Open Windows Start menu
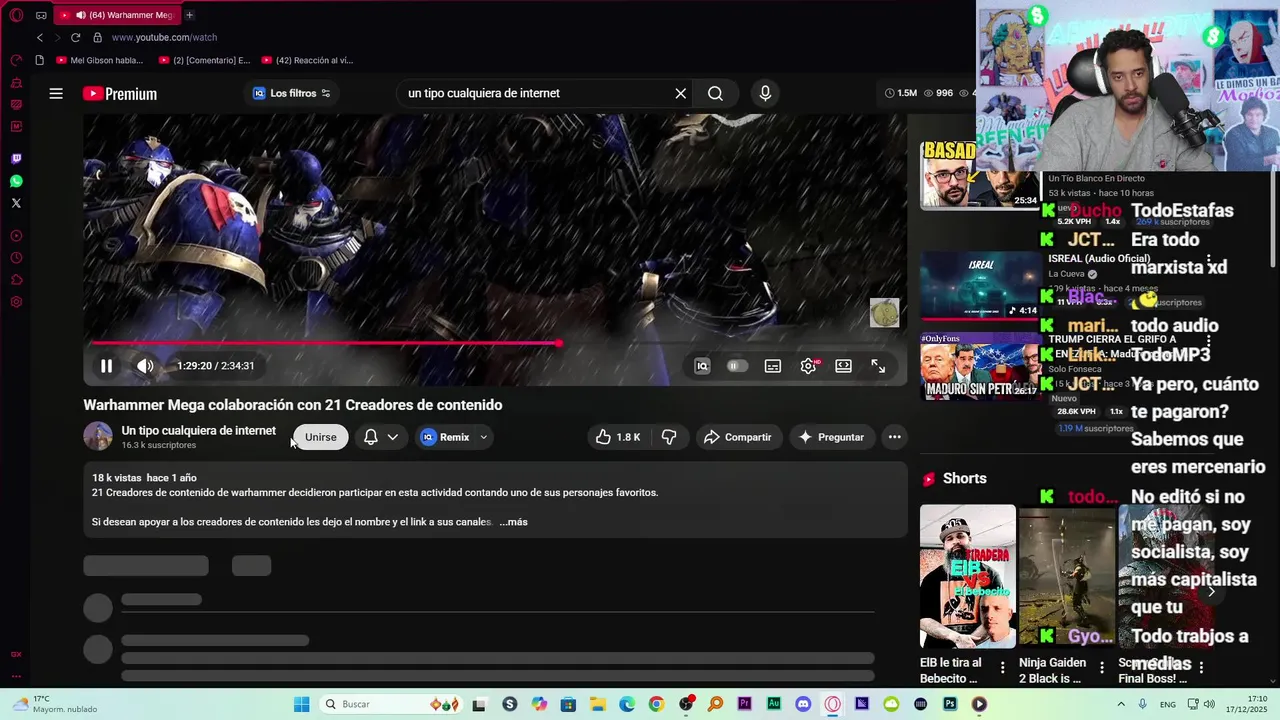The width and height of the screenshot is (1280, 720). (x=301, y=704)
